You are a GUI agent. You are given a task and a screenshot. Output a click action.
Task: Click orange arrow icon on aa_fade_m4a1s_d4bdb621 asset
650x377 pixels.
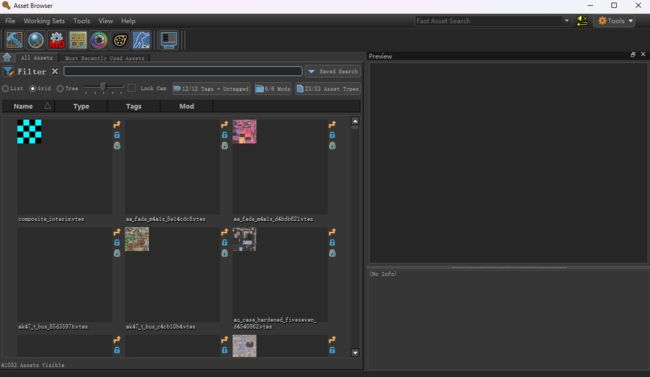coord(332,124)
